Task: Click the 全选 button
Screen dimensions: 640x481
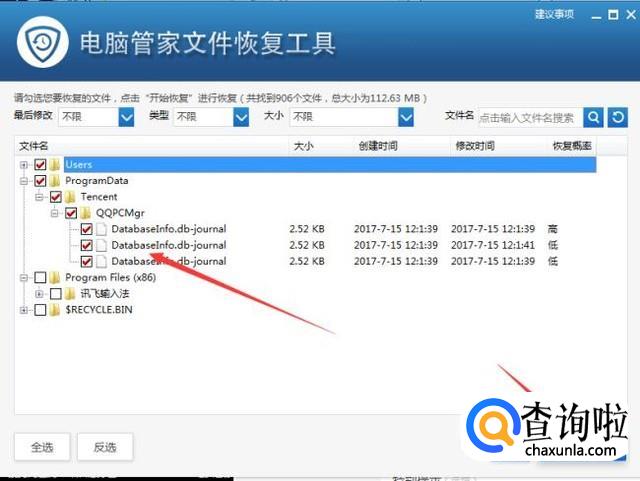Action: (x=42, y=447)
